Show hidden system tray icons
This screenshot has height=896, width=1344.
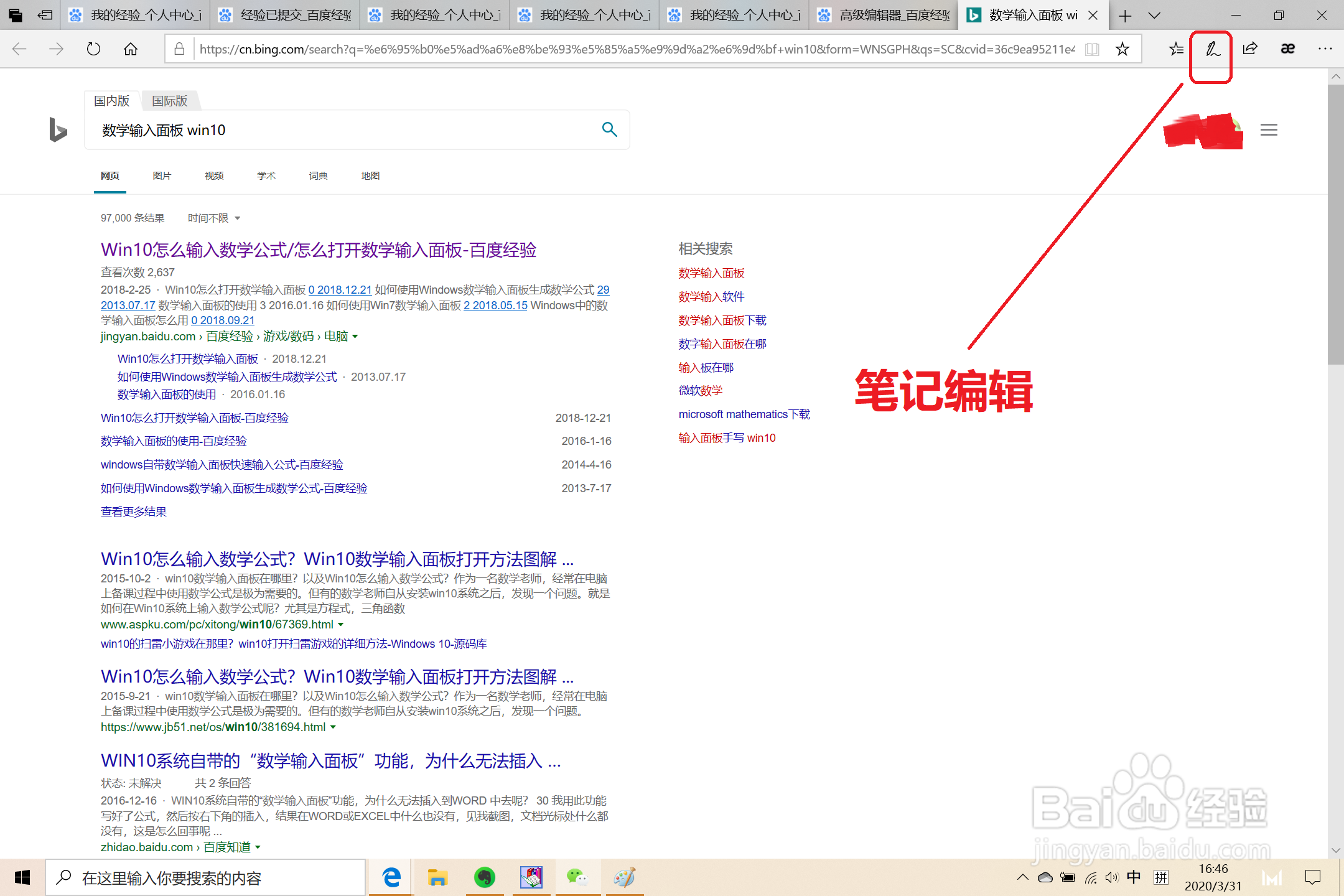click(x=1022, y=878)
